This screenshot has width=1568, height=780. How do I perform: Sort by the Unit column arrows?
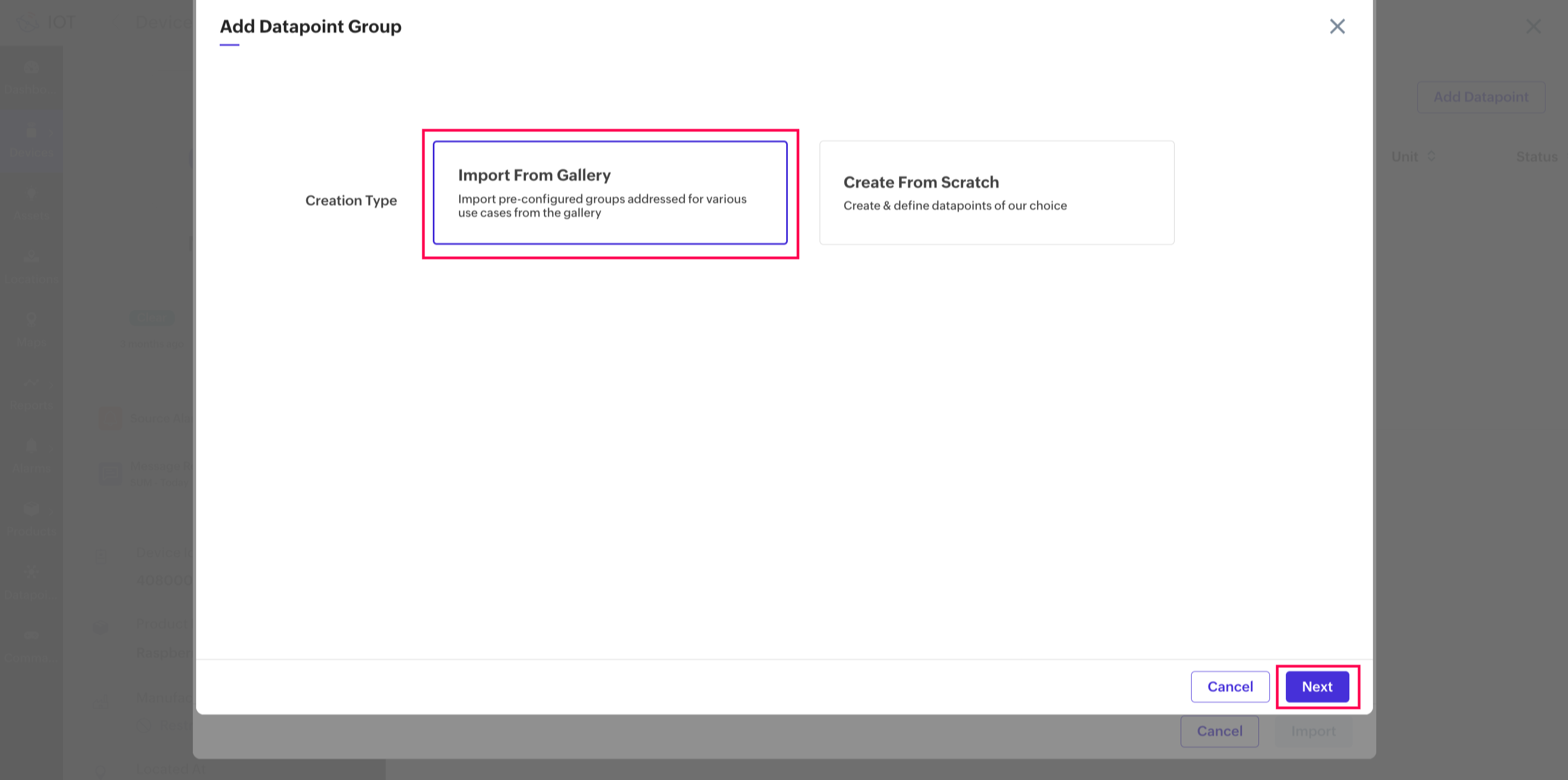pos(1431,156)
